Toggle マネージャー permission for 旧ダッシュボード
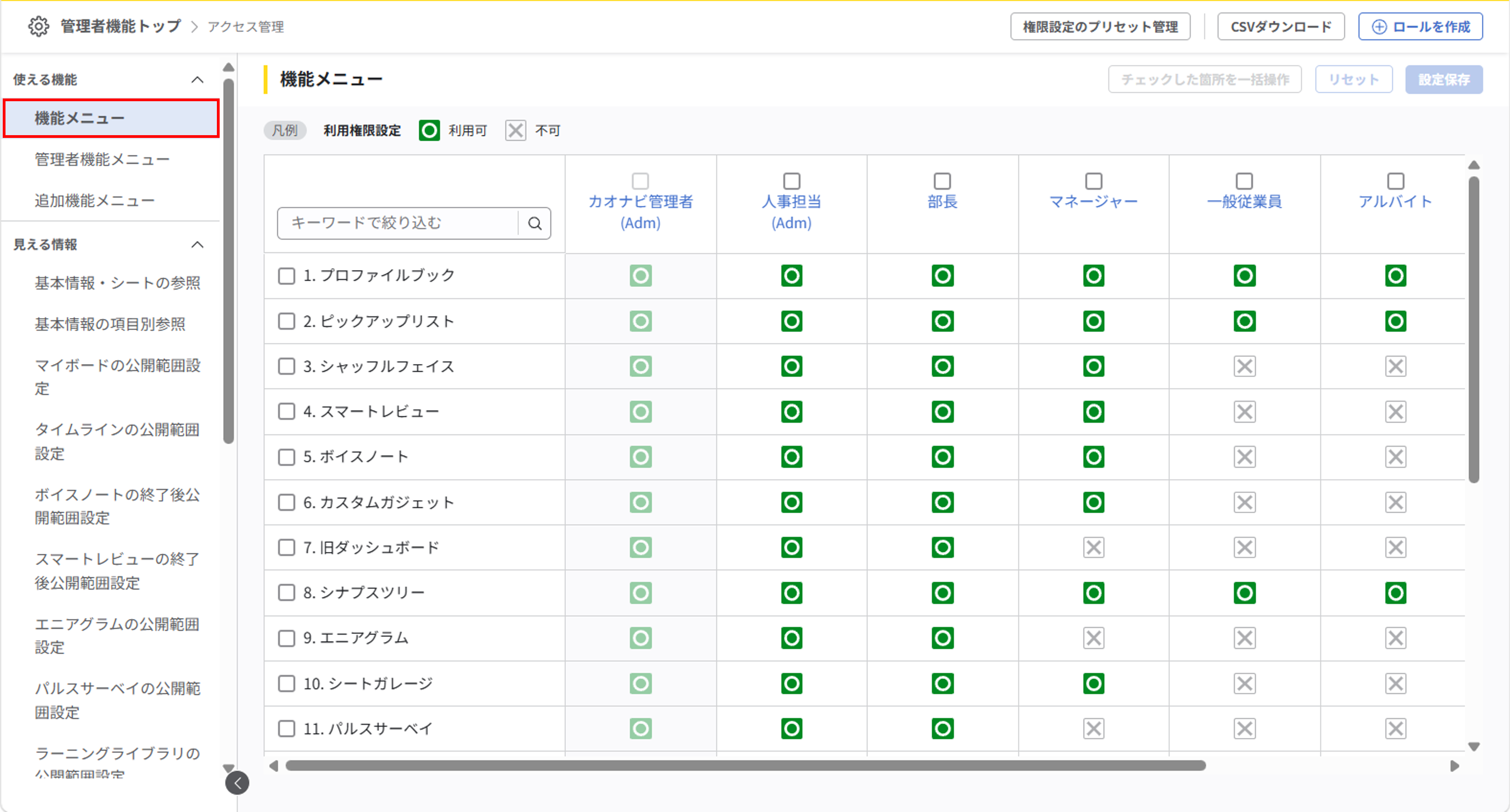The width and height of the screenshot is (1510, 812). click(x=1094, y=547)
